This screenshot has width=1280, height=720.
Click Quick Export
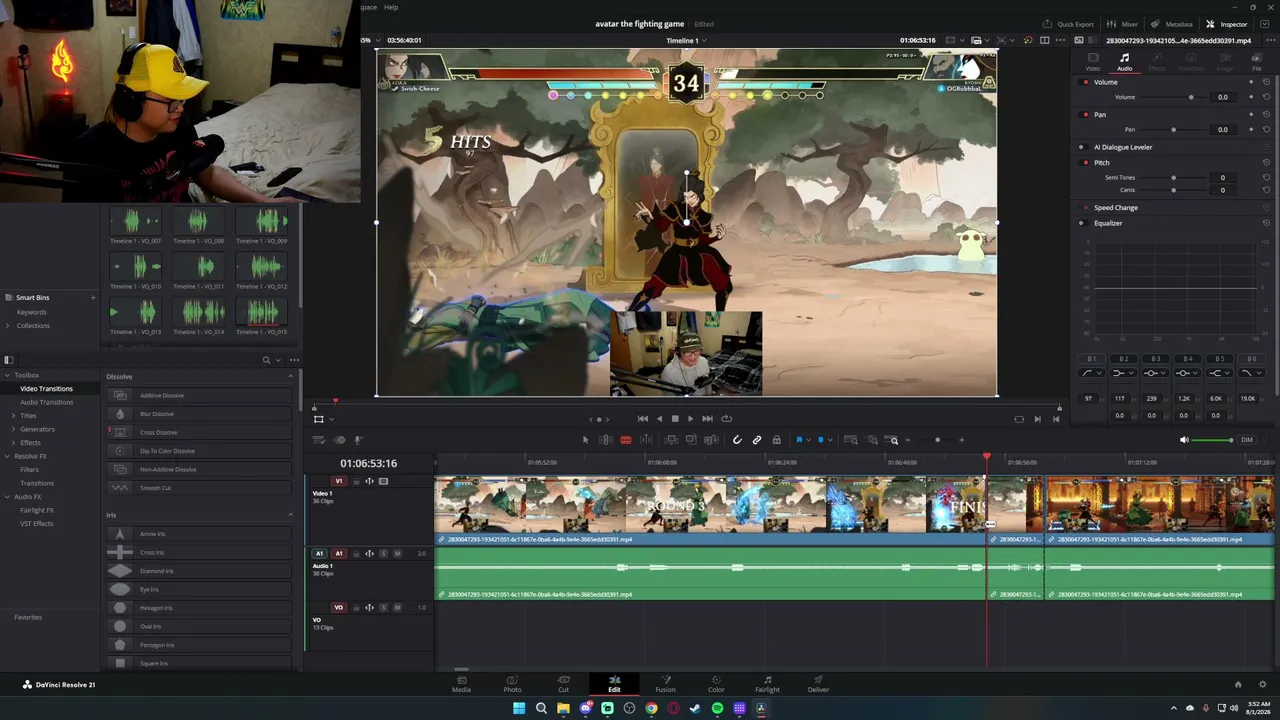[x=1068, y=24]
